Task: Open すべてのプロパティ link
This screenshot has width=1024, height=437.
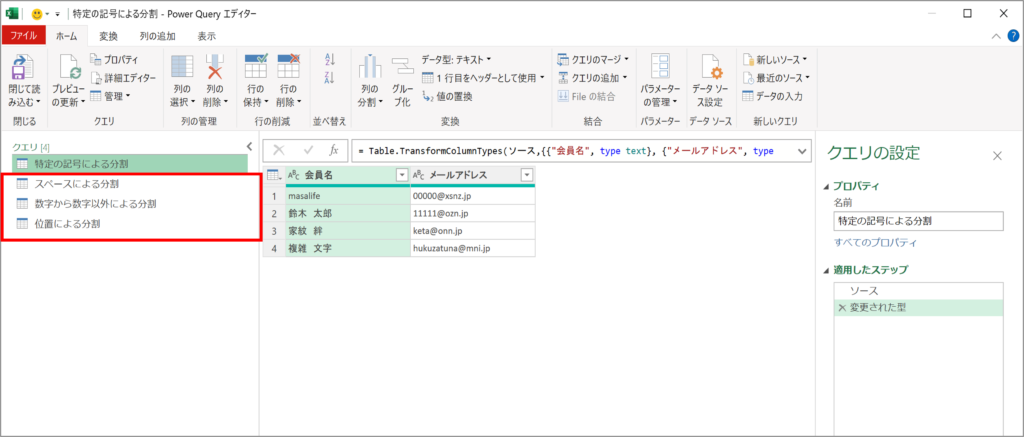Action: (876, 242)
